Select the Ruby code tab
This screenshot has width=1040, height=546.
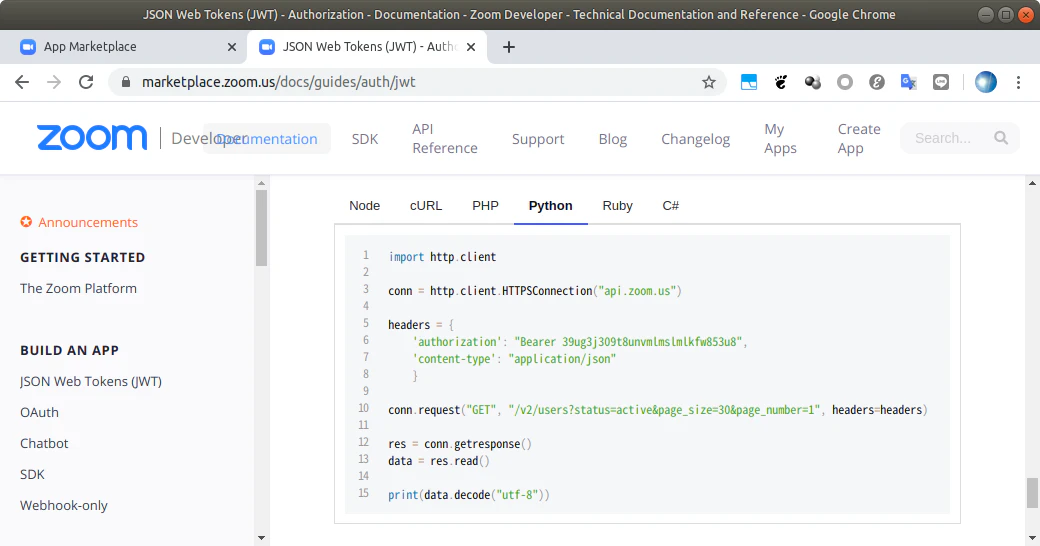click(x=617, y=206)
